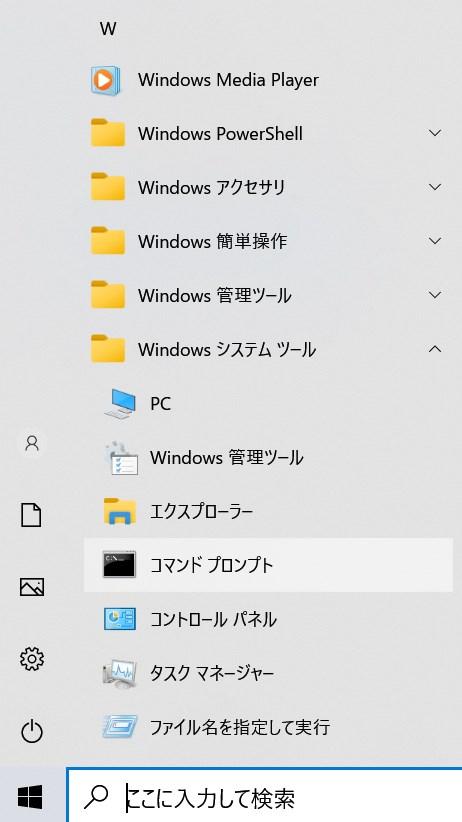Click the folder icon beside the first Windows 管理ツール

[x=108, y=295]
